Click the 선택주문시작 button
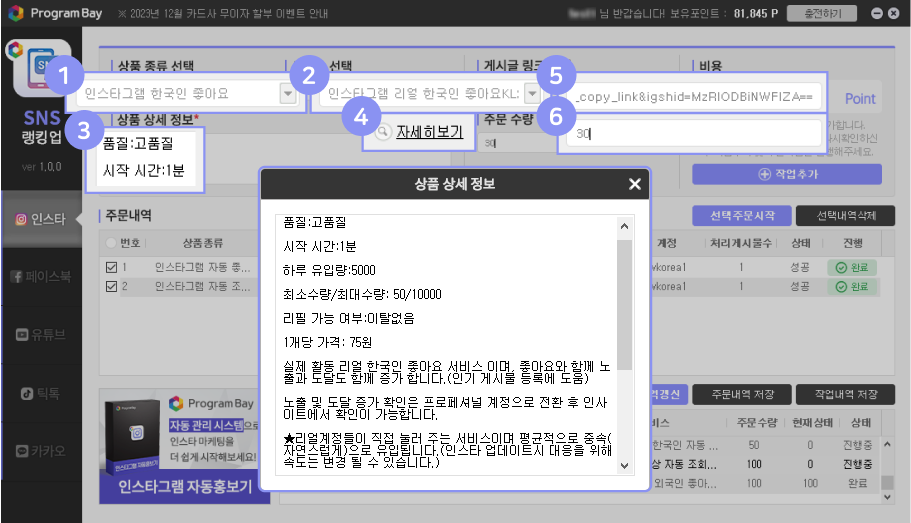The image size is (911, 523). [x=740, y=216]
